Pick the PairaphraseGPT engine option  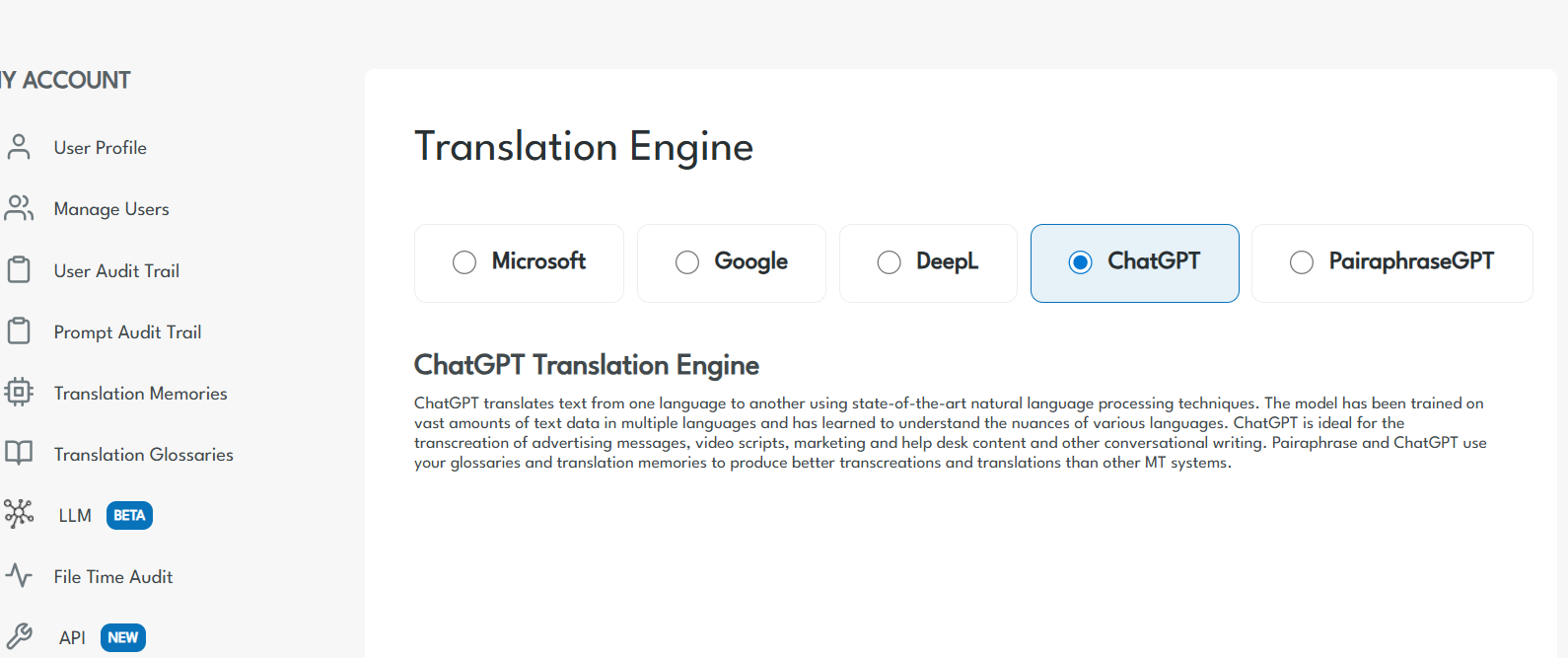(1302, 262)
